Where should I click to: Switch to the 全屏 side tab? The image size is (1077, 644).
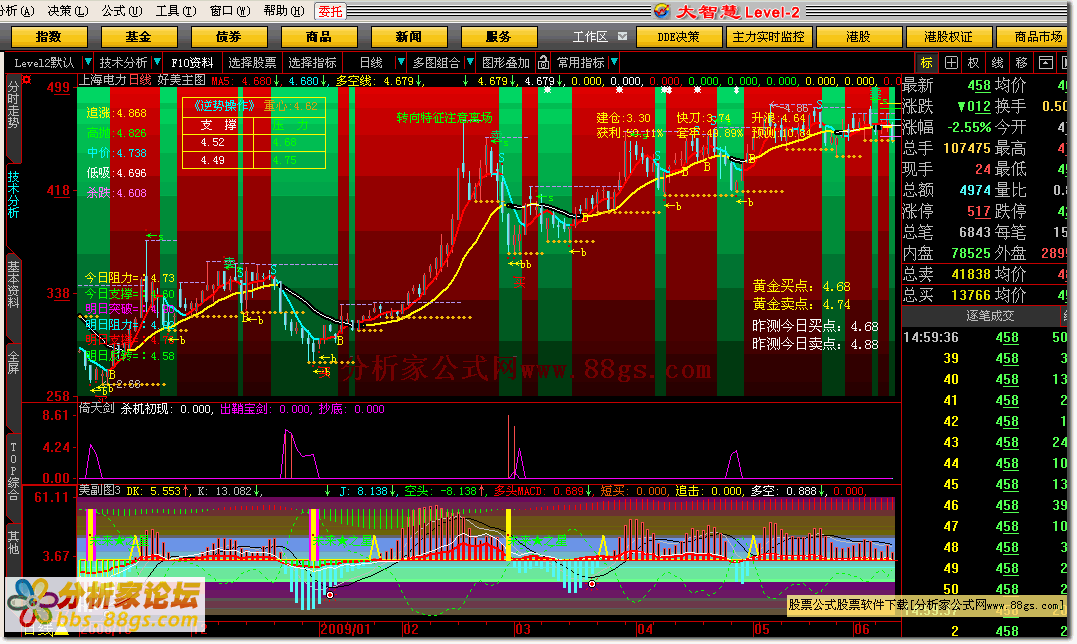(x=13, y=361)
